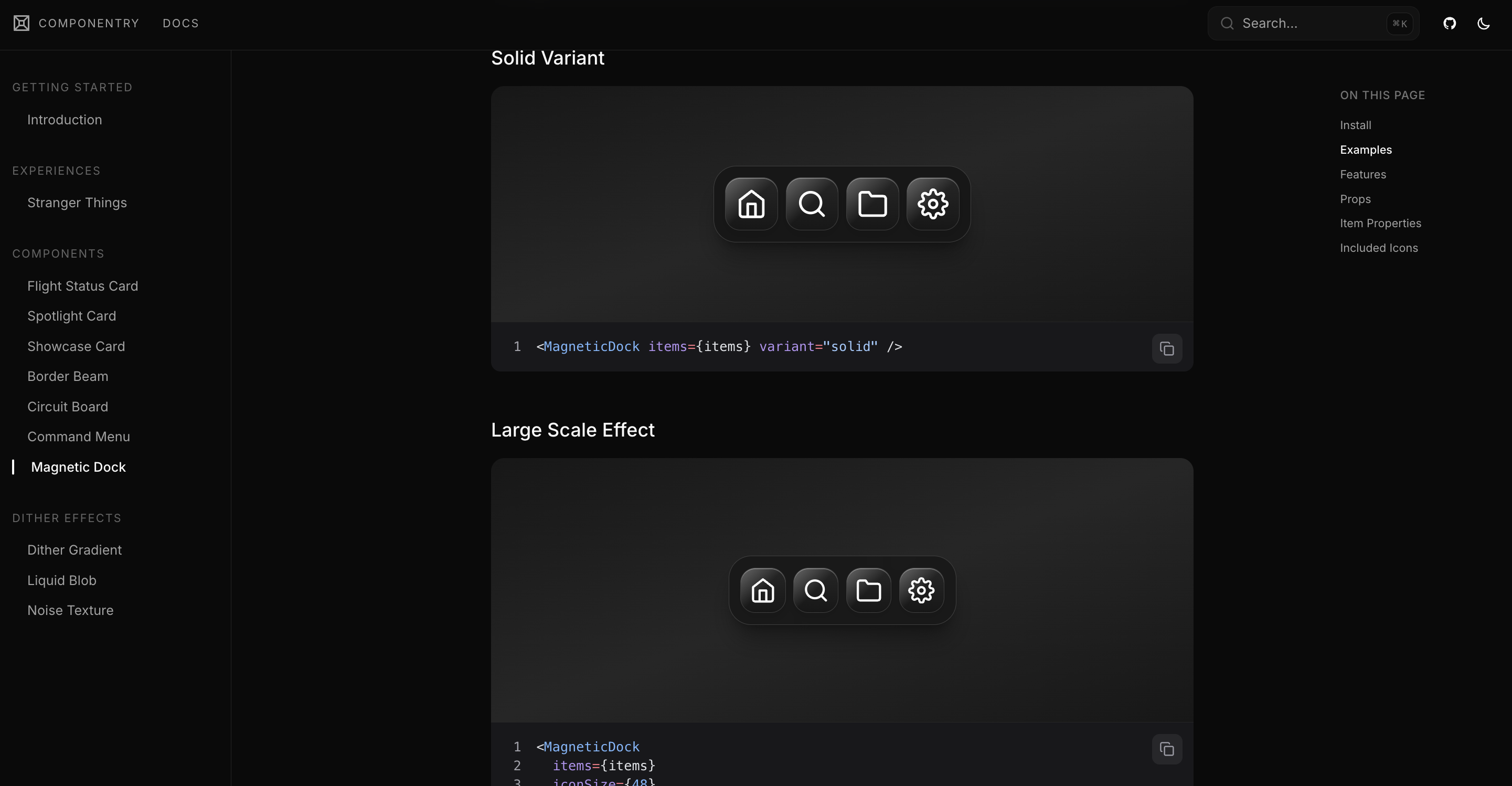Open the Introduction page in the sidebar
Image resolution: width=1512 pixels, height=786 pixels.
point(65,120)
